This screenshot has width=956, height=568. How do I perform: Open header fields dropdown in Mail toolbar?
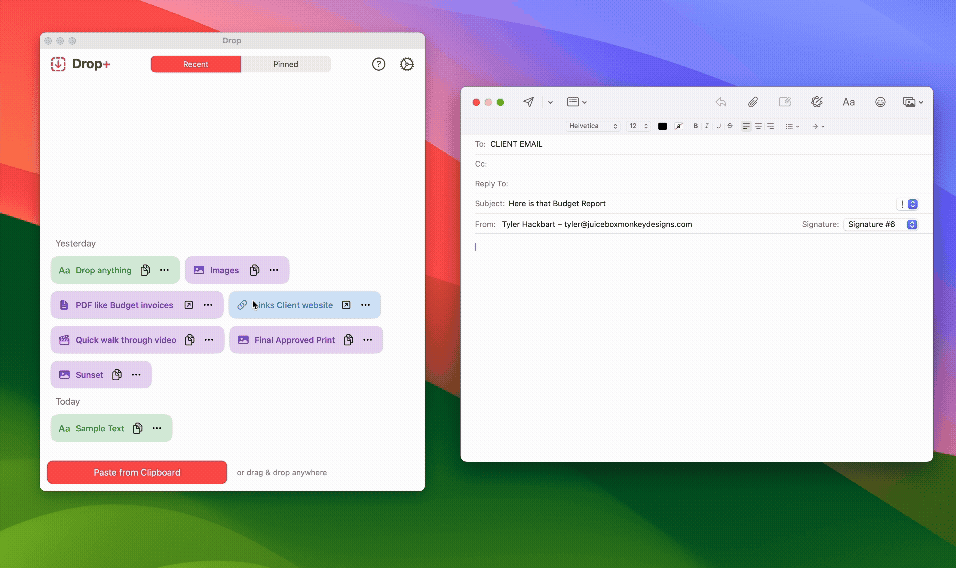577,102
